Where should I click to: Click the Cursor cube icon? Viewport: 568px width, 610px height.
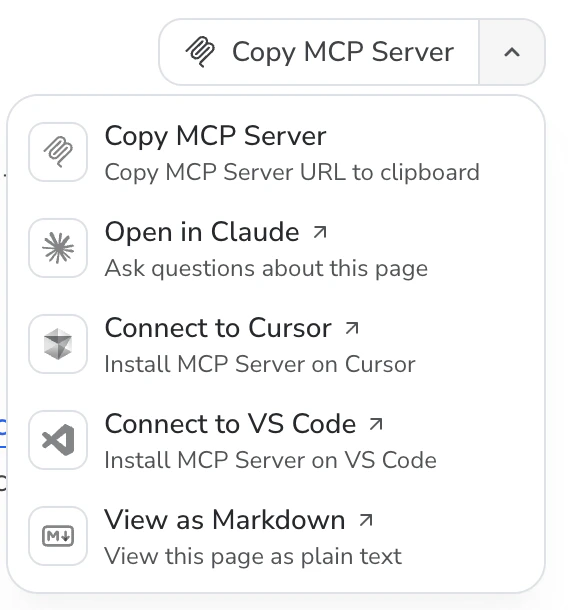click(x=58, y=344)
